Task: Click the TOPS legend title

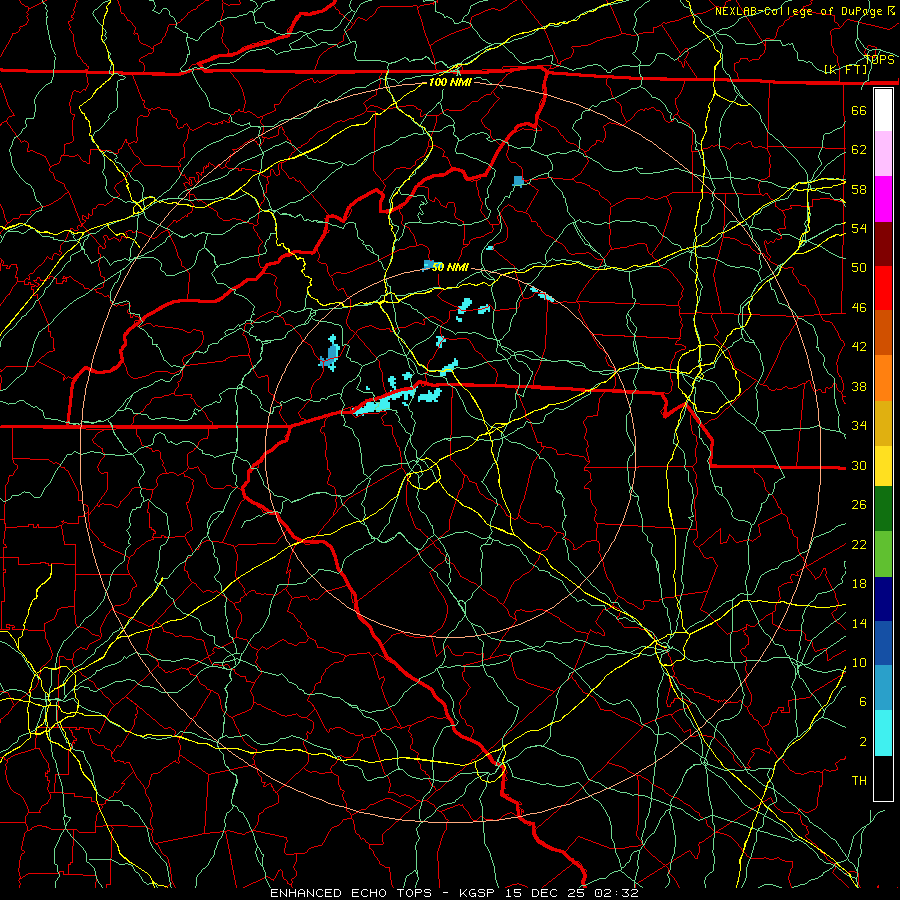Action: [879, 60]
